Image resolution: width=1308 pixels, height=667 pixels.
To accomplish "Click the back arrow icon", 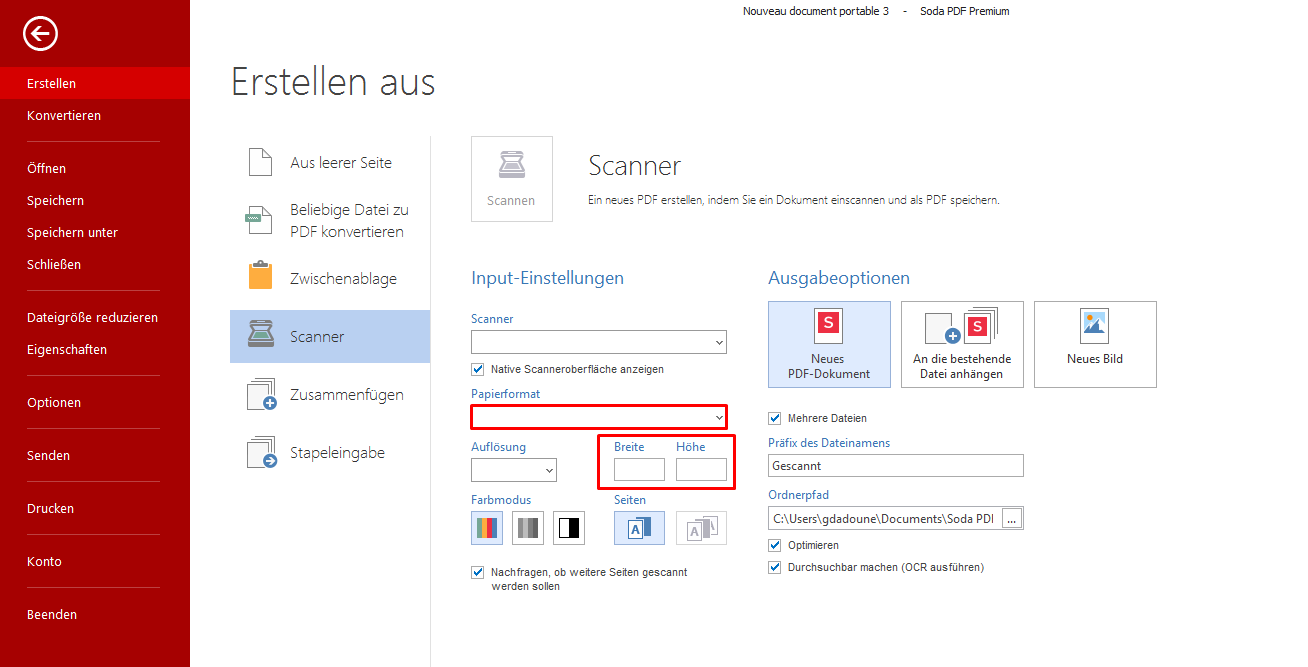I will [x=41, y=35].
